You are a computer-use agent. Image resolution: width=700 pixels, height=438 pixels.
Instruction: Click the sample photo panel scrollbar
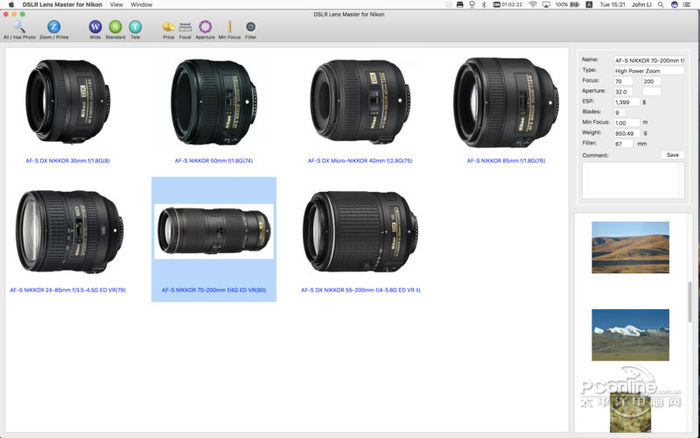[x=690, y=302]
